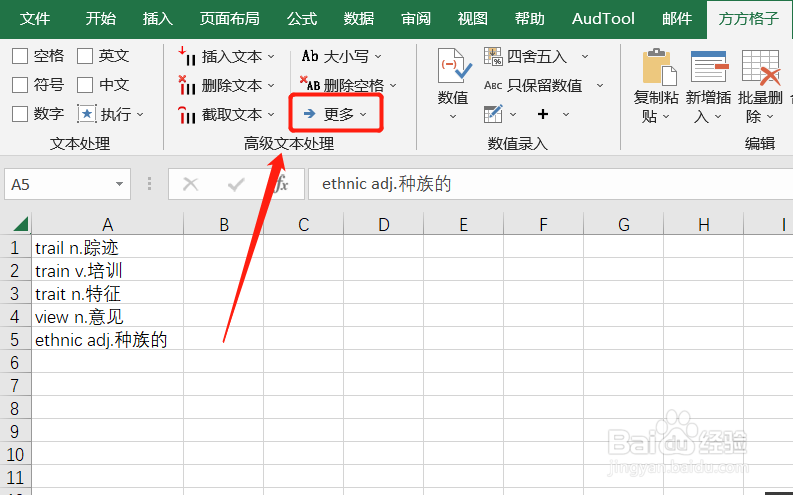
Task: Switch to the Page Layout (页面布局) tab
Action: click(x=230, y=19)
